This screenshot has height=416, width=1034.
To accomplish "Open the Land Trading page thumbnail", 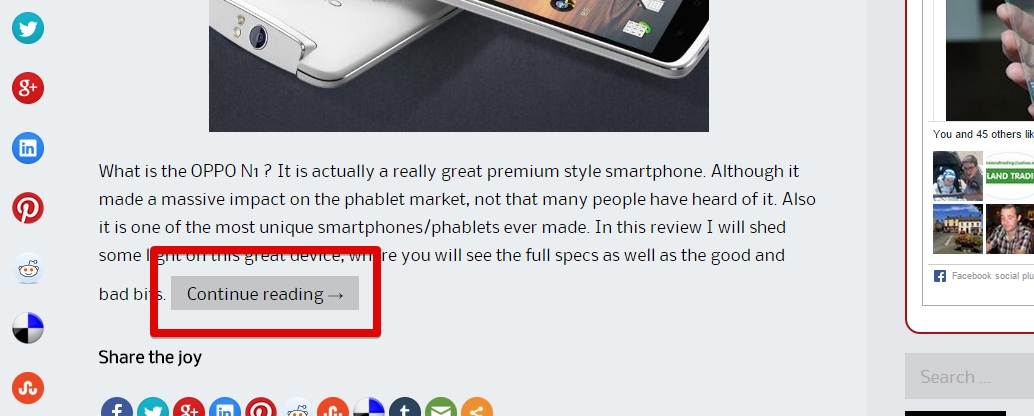I will point(1010,176).
